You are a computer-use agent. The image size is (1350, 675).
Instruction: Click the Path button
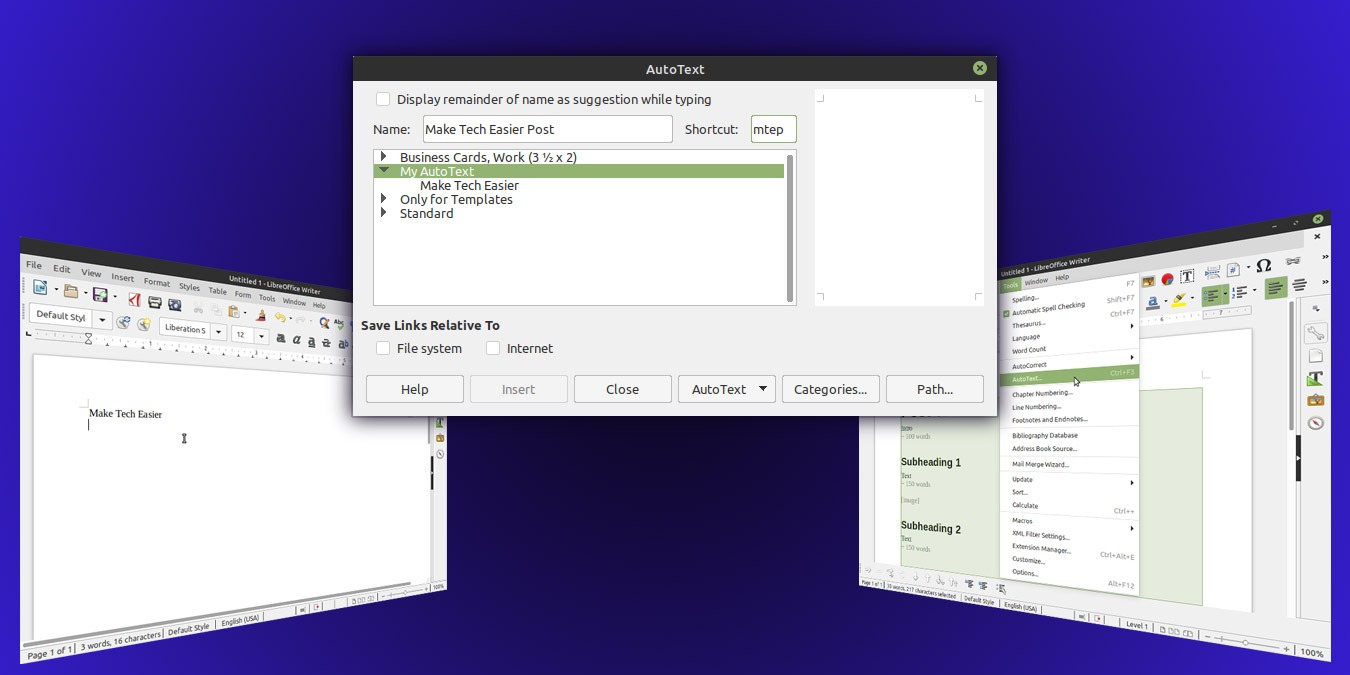click(934, 389)
